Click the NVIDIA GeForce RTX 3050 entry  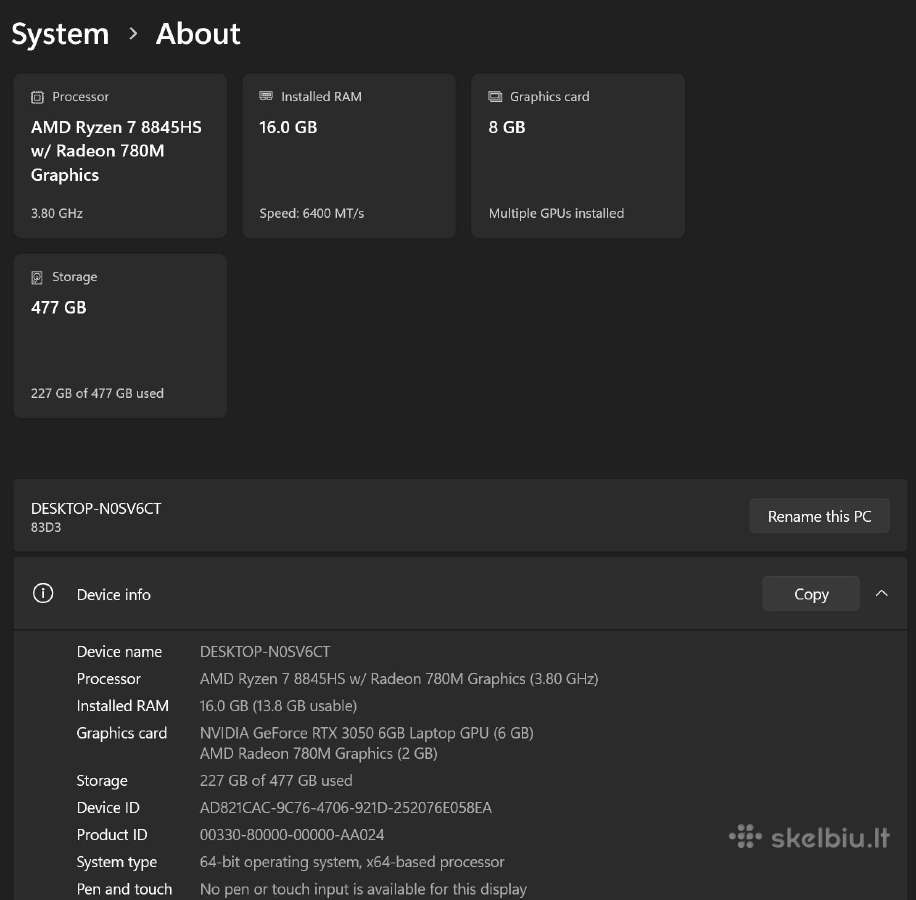point(366,733)
